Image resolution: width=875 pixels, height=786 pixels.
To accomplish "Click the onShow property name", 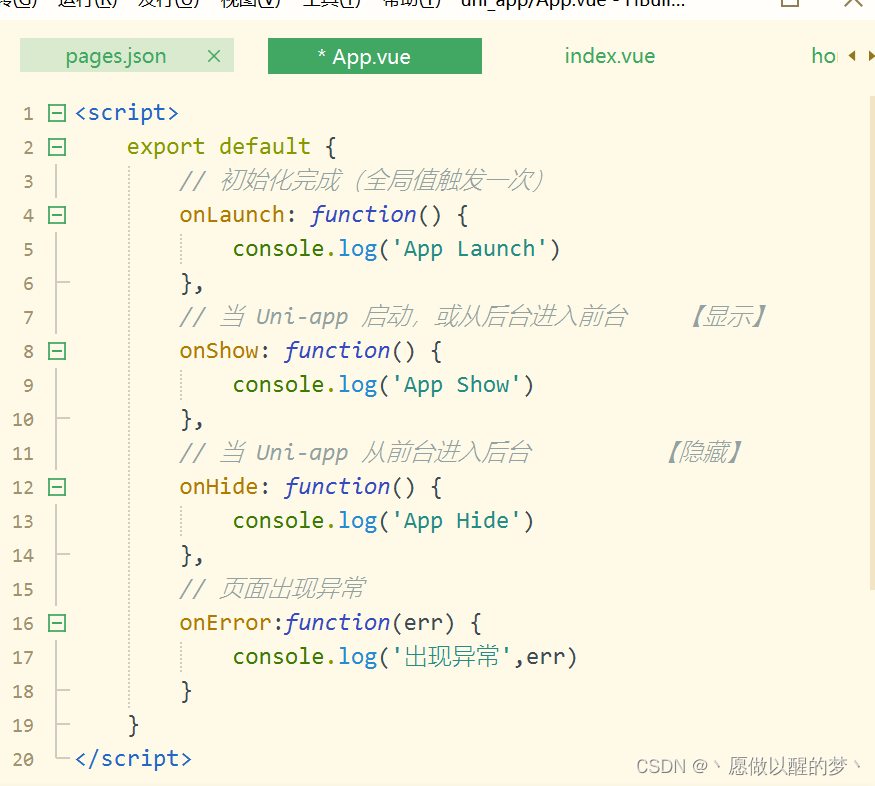I will [x=219, y=351].
